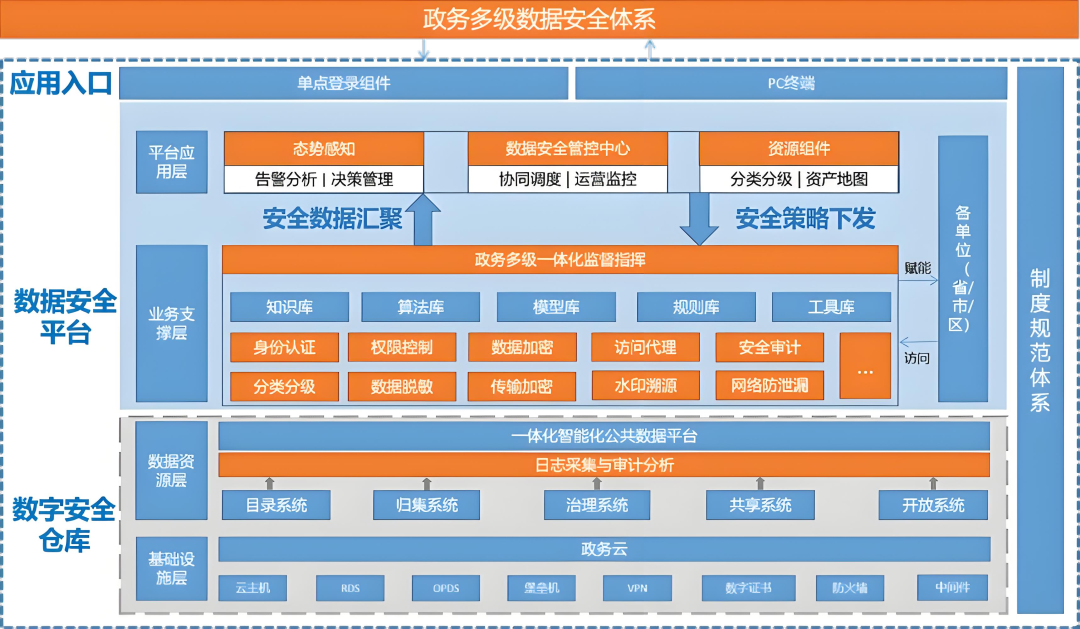This screenshot has height=629, width=1080.
Task: Click the 模型库 box
Action: [556, 307]
